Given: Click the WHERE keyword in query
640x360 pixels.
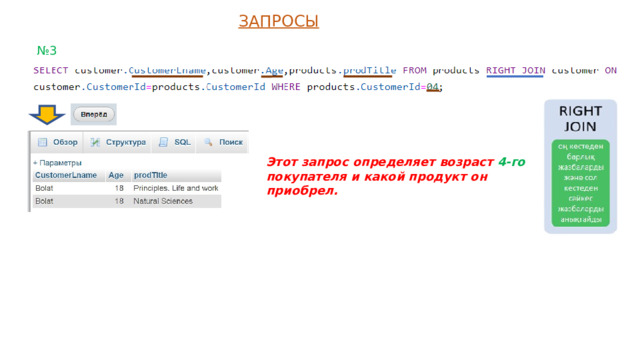Looking at the screenshot, I should point(286,87).
